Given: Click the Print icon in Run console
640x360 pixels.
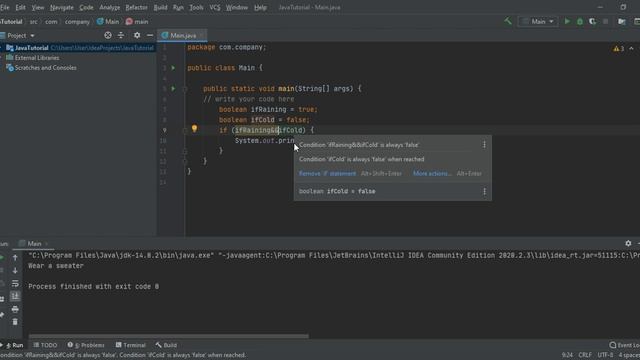Looking at the screenshot, I should pos(15,309).
